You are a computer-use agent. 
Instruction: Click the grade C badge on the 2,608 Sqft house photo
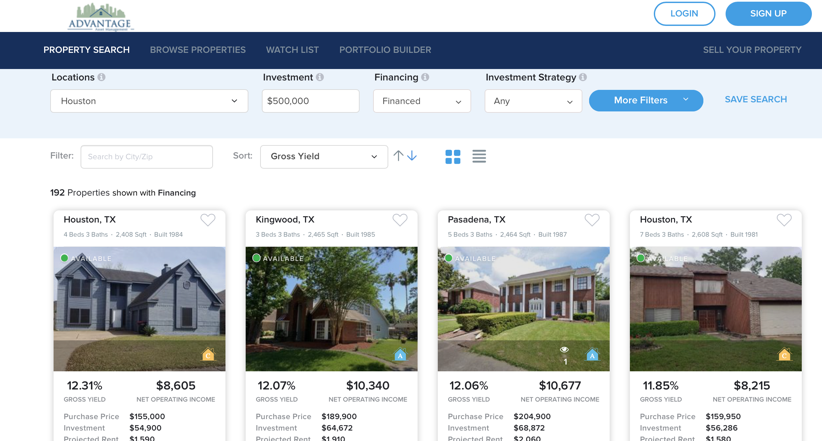[784, 354]
